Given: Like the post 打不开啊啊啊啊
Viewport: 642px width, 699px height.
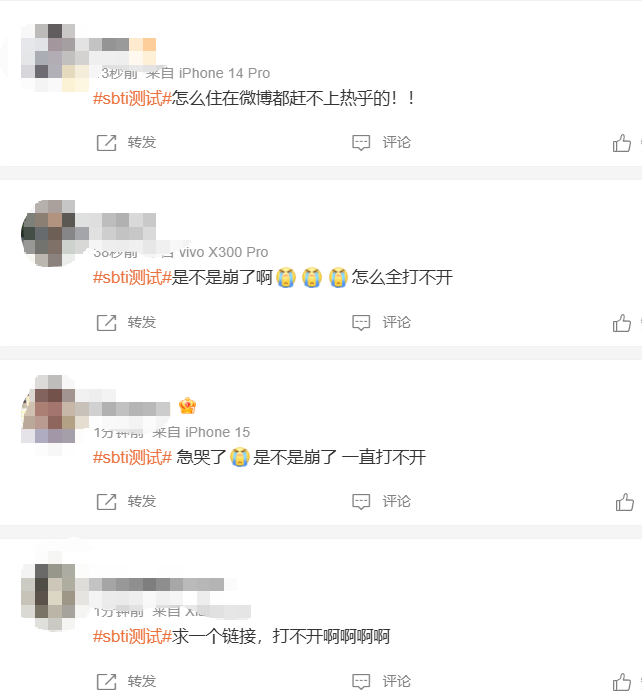Looking at the screenshot, I should [621, 682].
